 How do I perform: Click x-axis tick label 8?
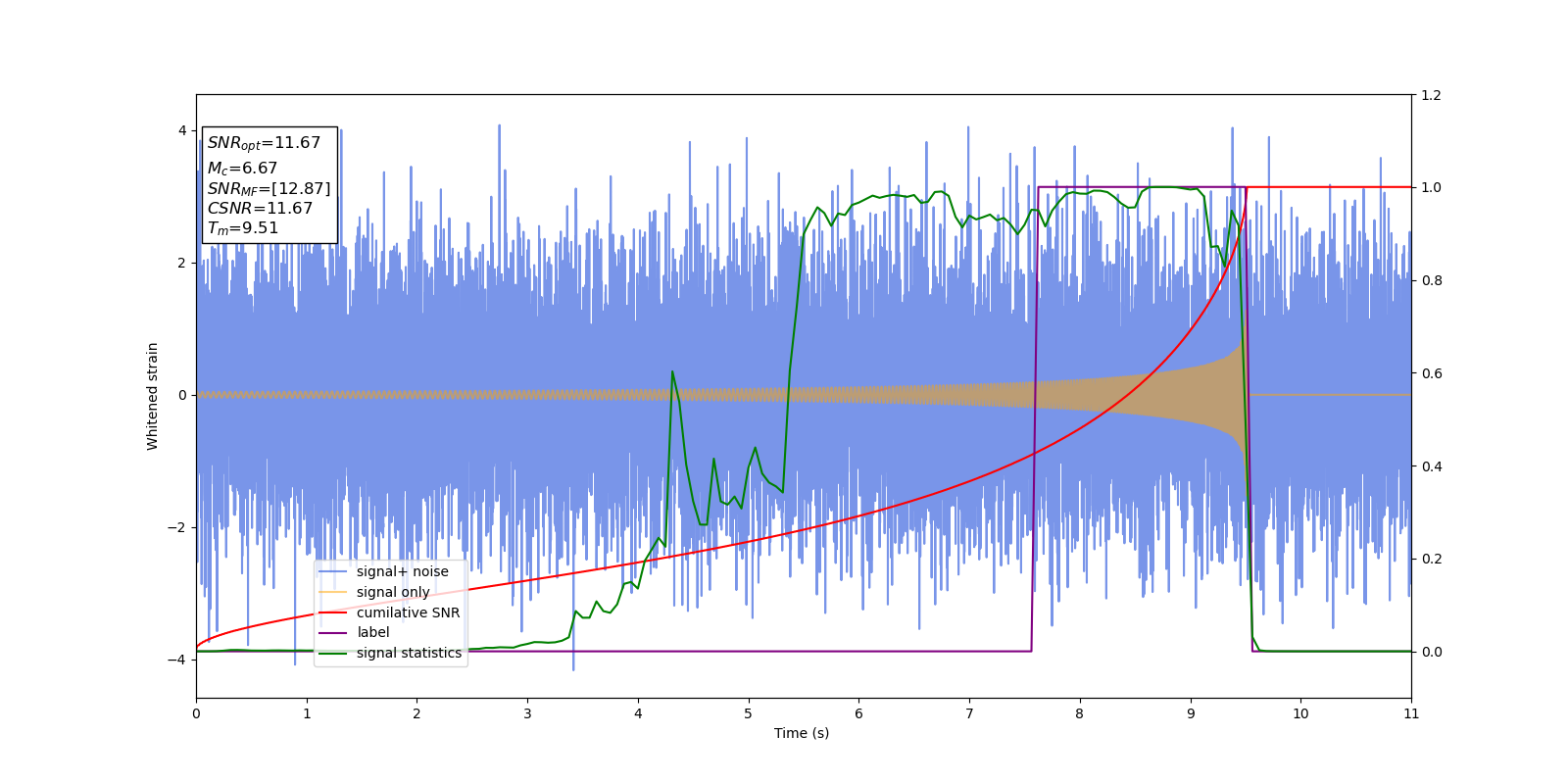[x=1080, y=713]
